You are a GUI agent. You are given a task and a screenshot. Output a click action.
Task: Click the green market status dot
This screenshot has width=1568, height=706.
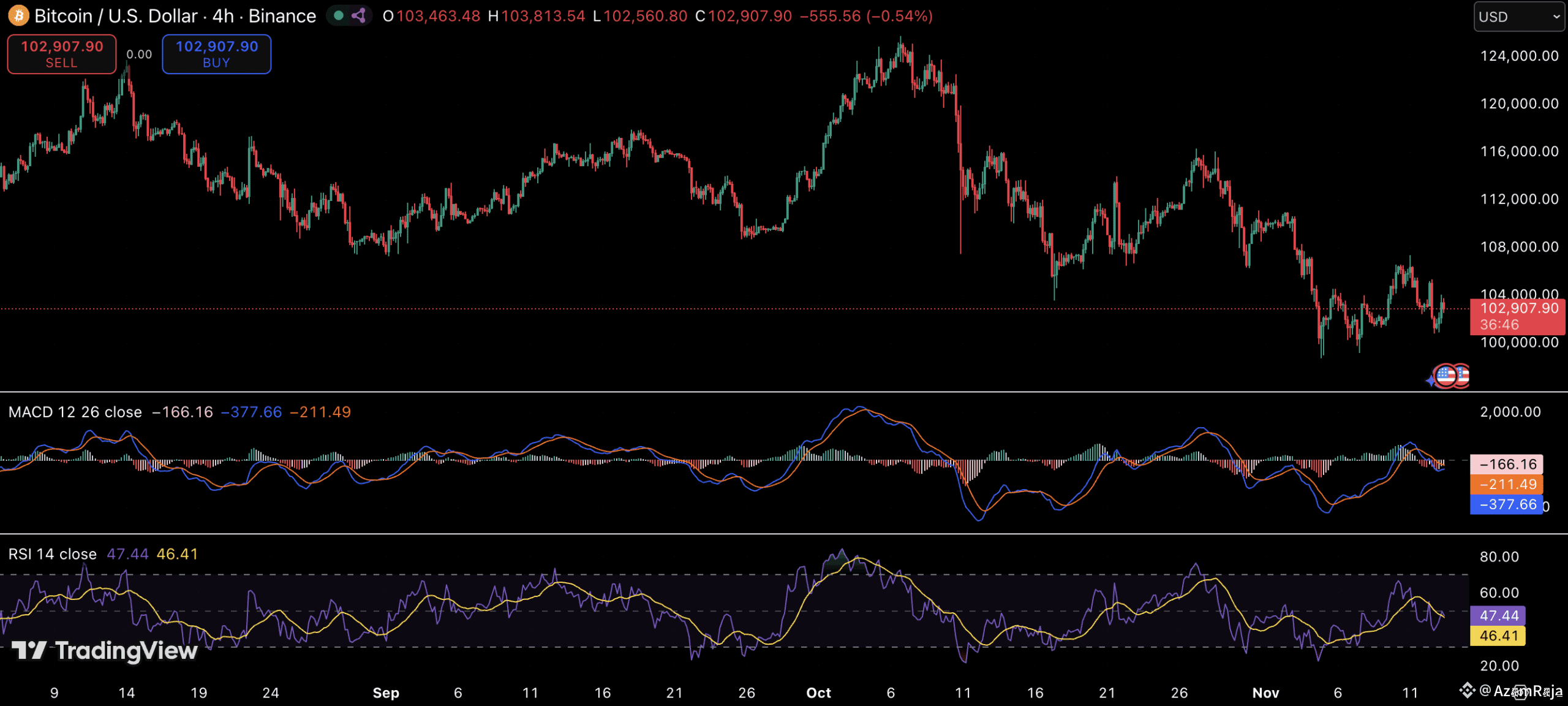339,15
